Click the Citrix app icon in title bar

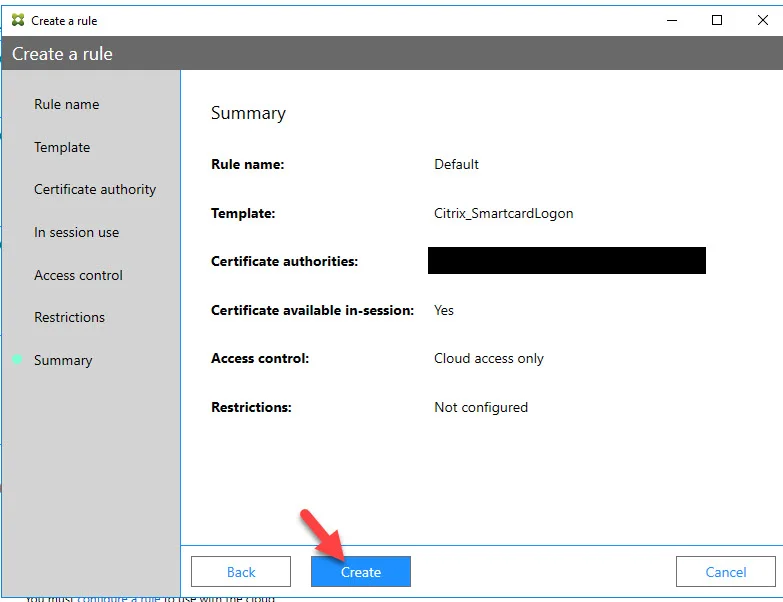pos(18,20)
